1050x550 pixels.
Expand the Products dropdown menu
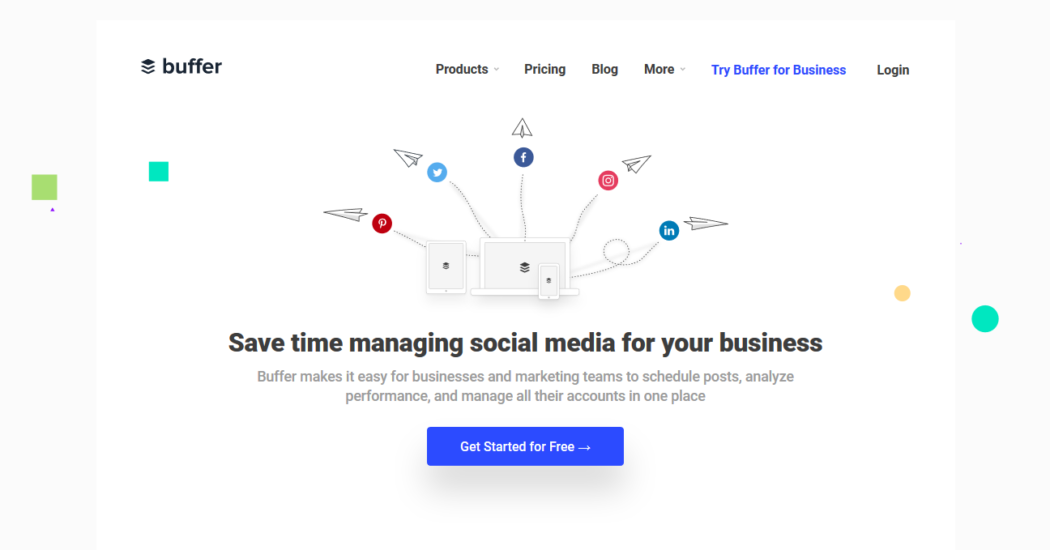point(467,70)
